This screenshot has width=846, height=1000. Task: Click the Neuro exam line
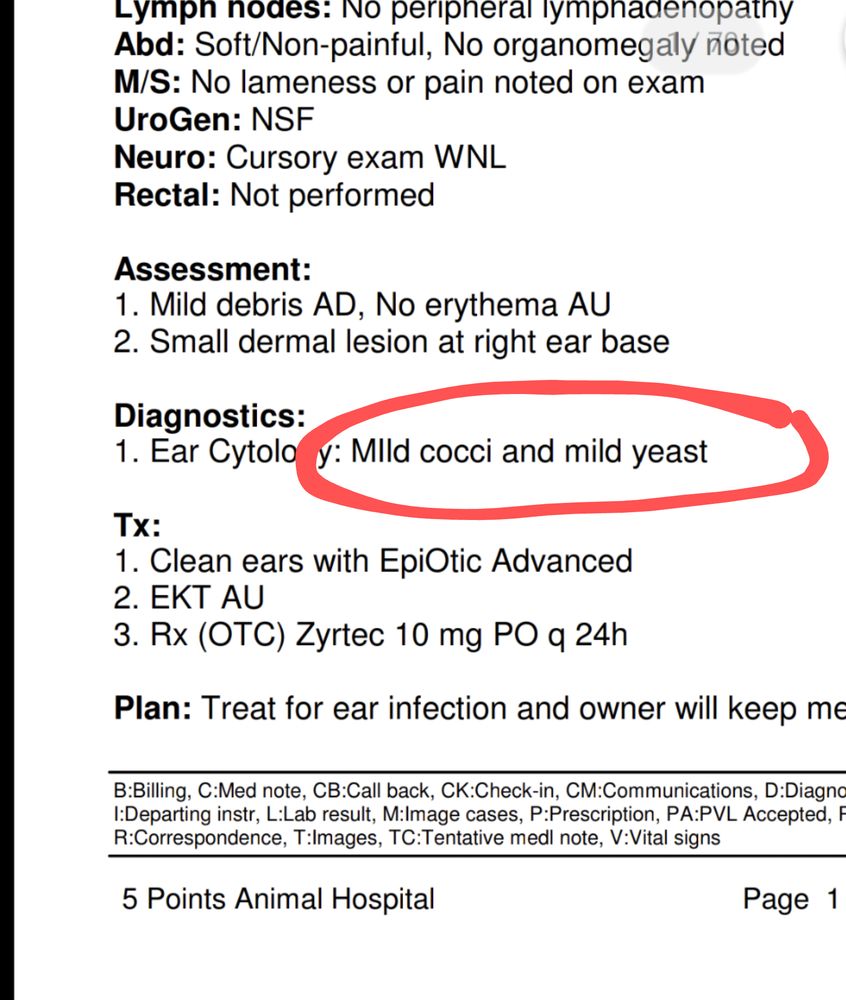(310, 157)
